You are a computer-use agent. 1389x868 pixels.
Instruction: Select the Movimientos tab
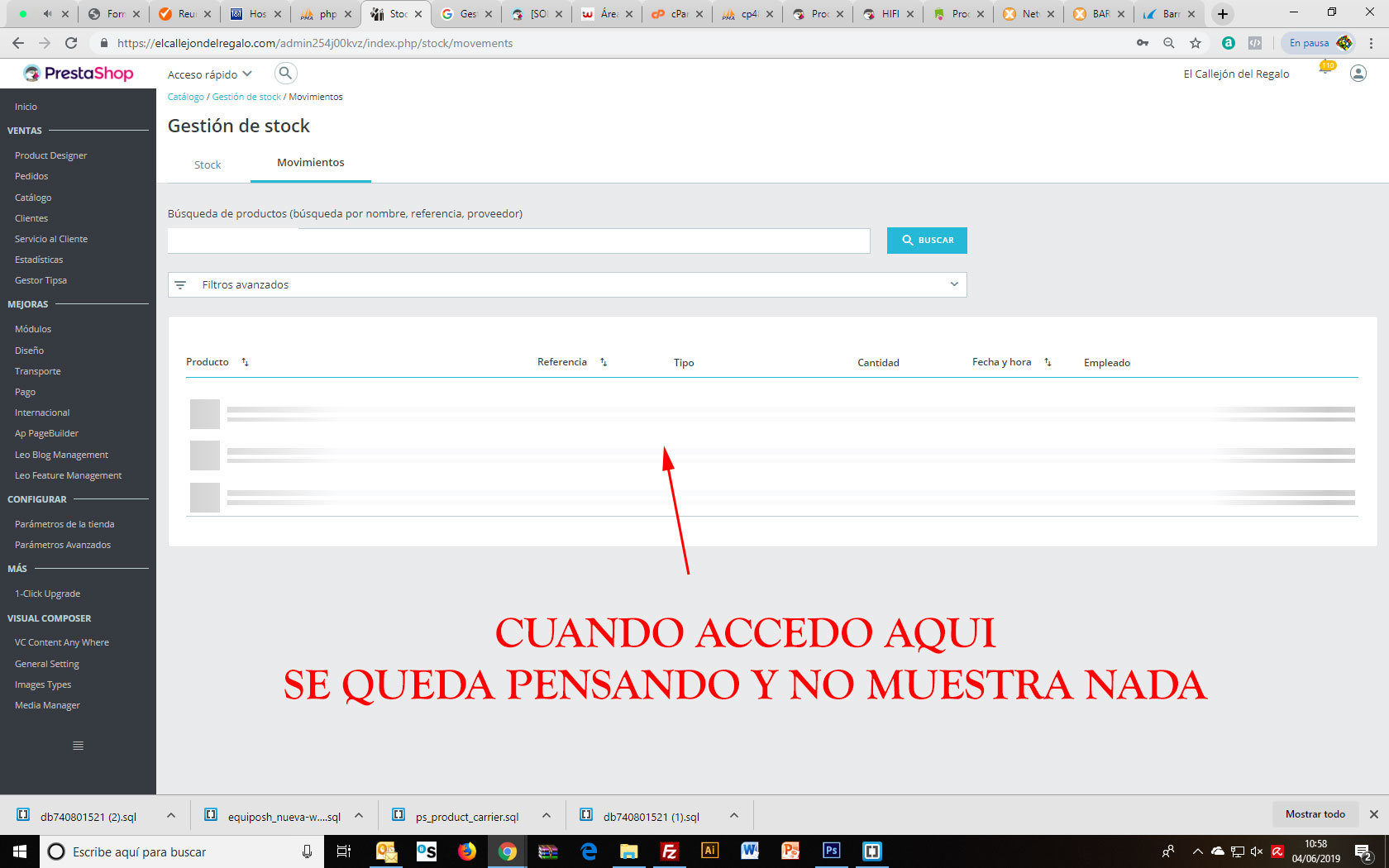311,163
